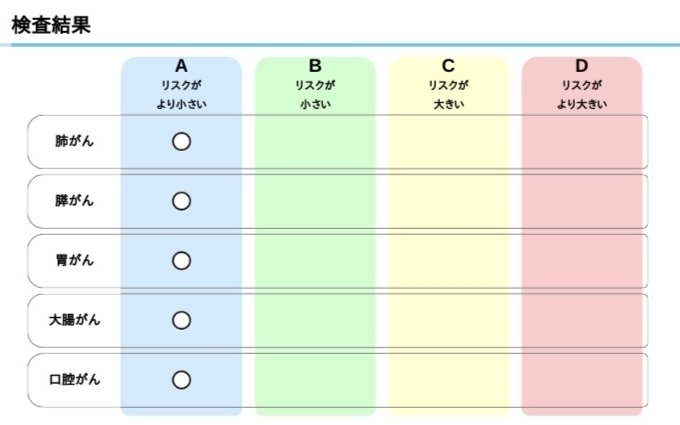Select the 大腸がん circle marker
The width and height of the screenshot is (680, 425).
click(x=181, y=320)
